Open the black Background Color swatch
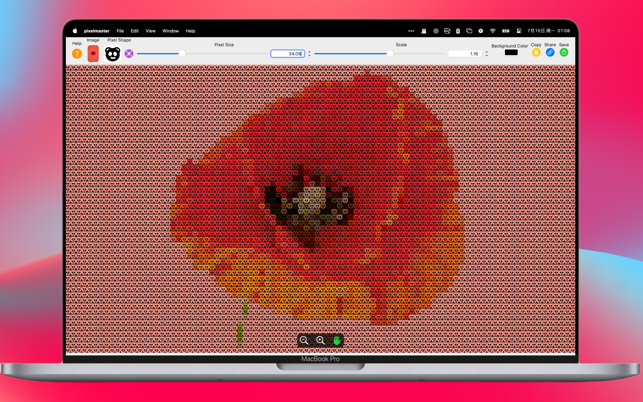This screenshot has width=643, height=402. tap(511, 53)
